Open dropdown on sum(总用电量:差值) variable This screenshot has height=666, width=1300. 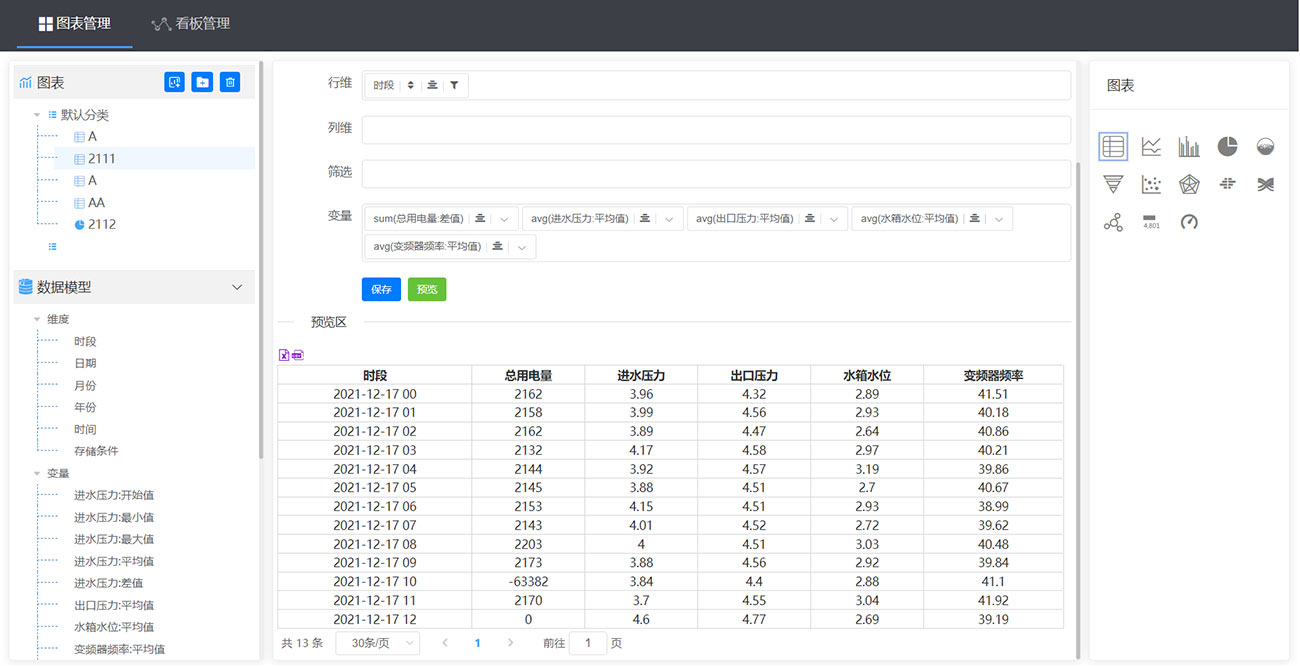tap(504, 219)
